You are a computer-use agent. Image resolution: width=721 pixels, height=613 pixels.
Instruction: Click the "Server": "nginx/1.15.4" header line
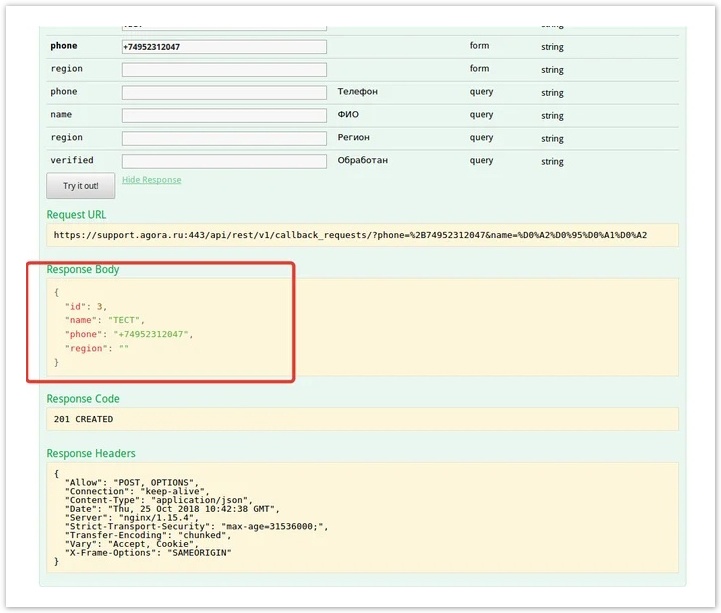pyautogui.click(x=132, y=518)
